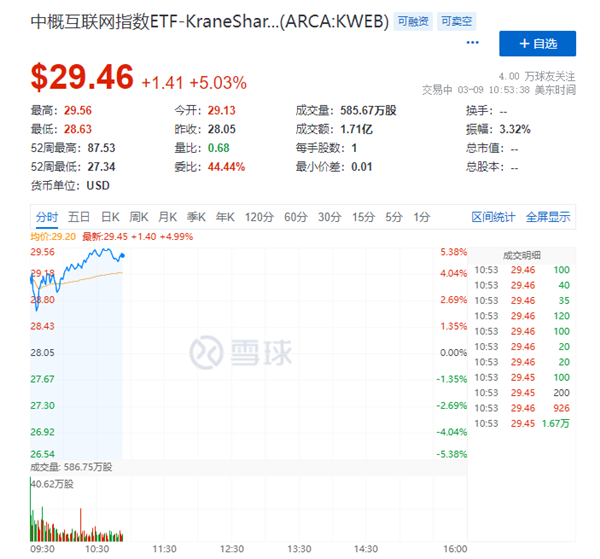This screenshot has width=600, height=559.
Task: Select the 年K chart tab
Action: click(225, 217)
